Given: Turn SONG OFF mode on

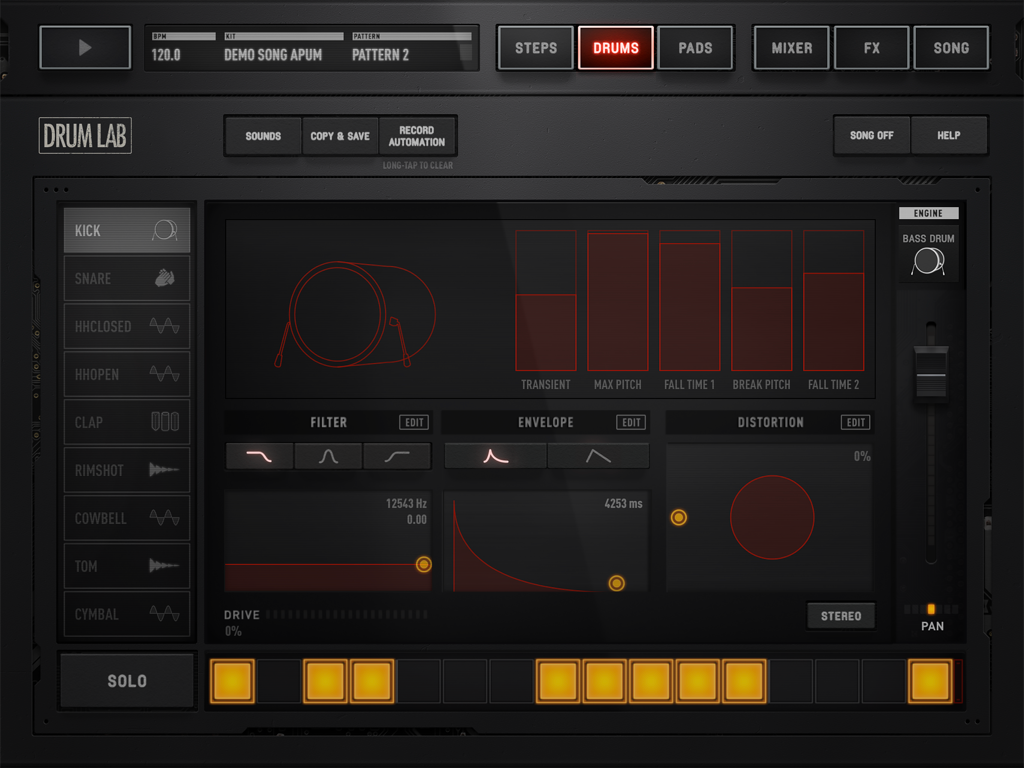Looking at the screenshot, I should [x=871, y=135].
